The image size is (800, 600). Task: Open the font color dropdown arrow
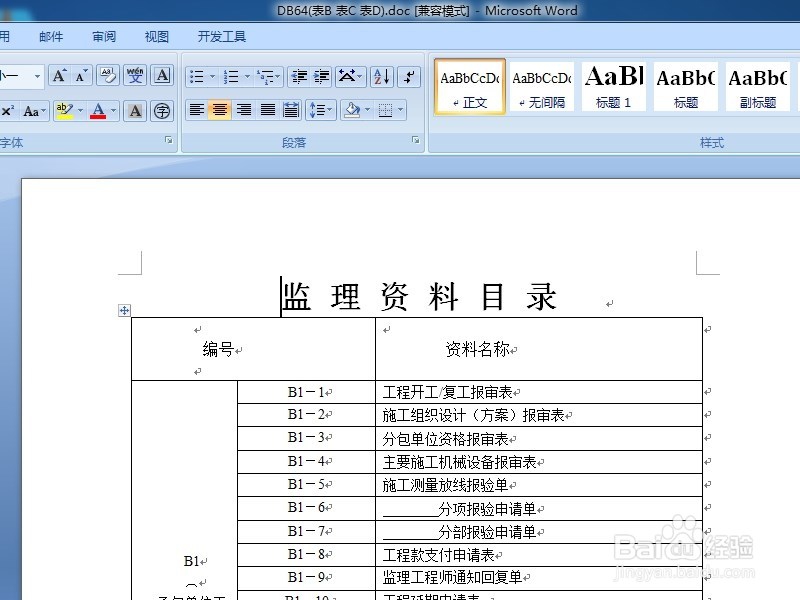[x=111, y=110]
